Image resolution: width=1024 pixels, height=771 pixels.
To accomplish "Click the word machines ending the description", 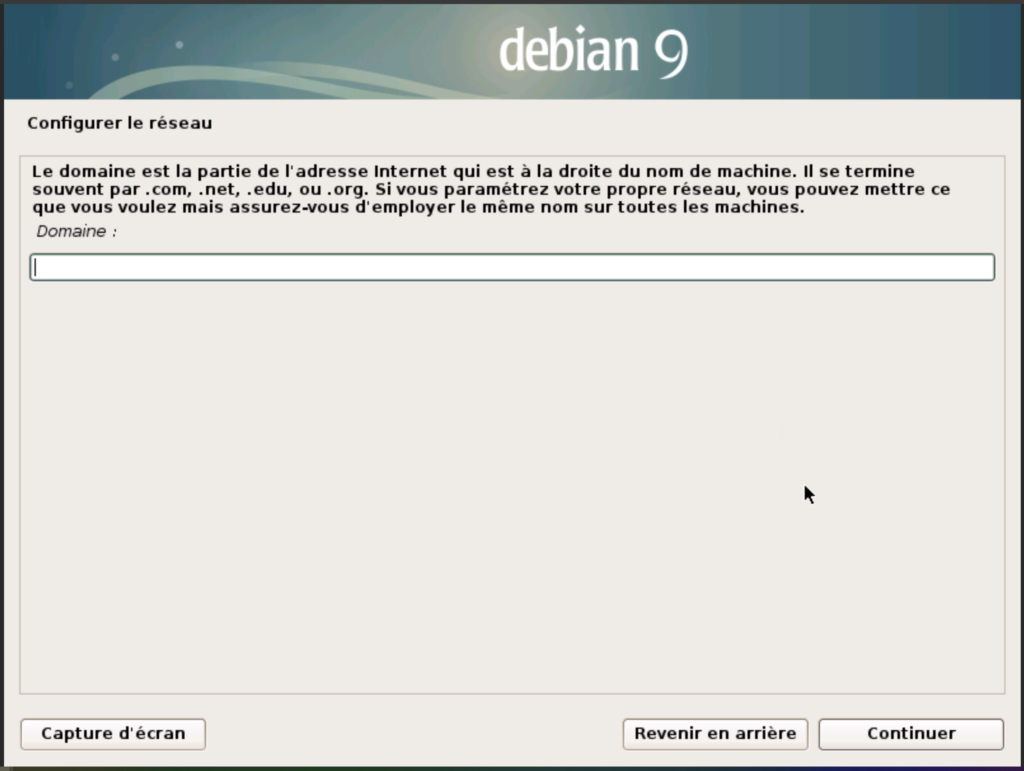I will (x=764, y=208).
